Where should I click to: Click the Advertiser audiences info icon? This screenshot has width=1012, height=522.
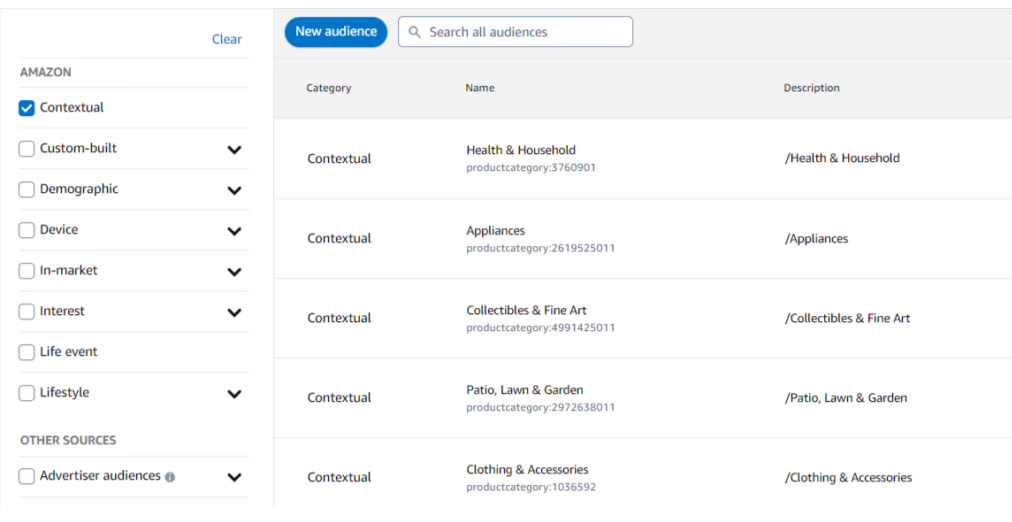170,477
